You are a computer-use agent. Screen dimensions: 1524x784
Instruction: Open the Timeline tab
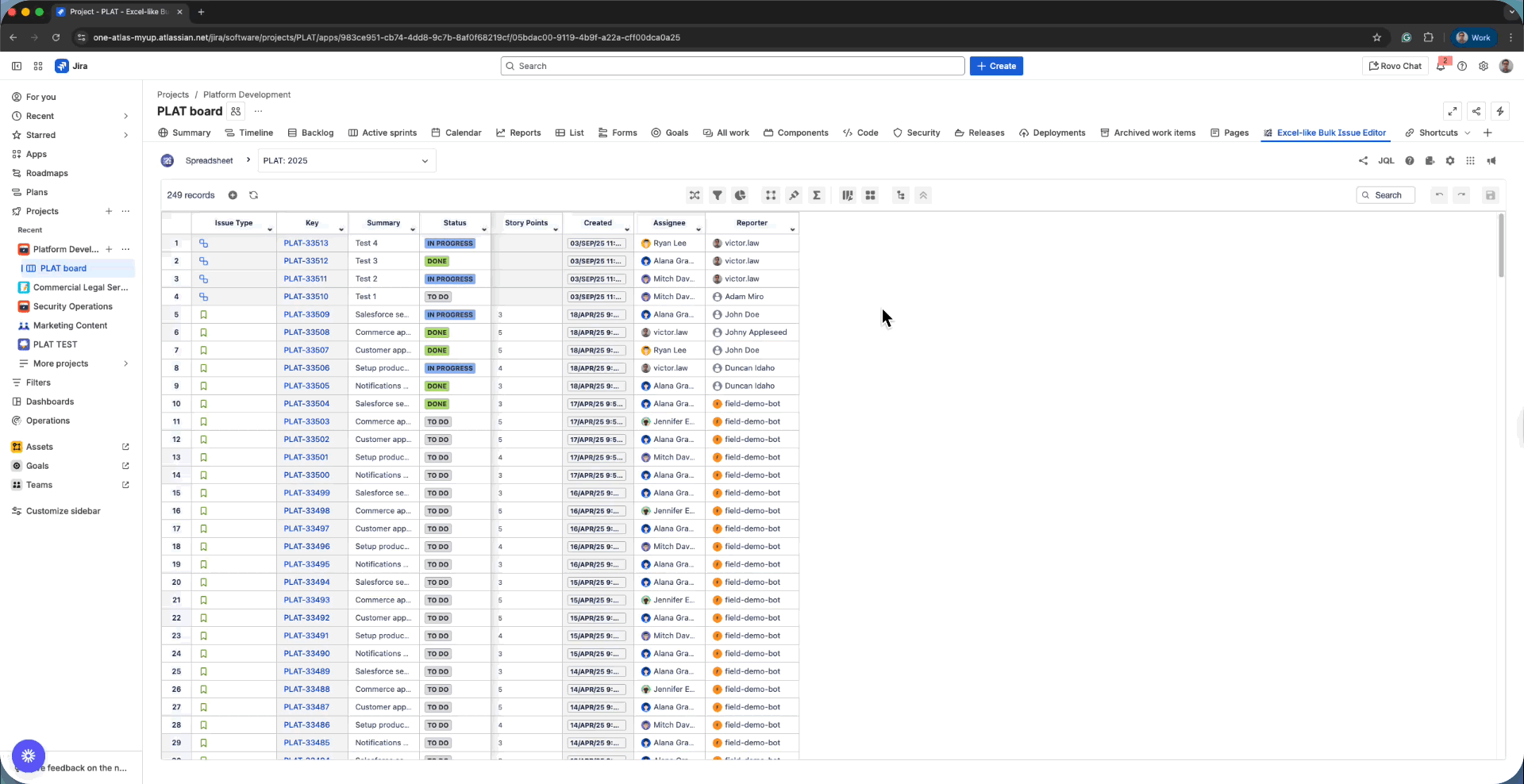click(x=248, y=133)
